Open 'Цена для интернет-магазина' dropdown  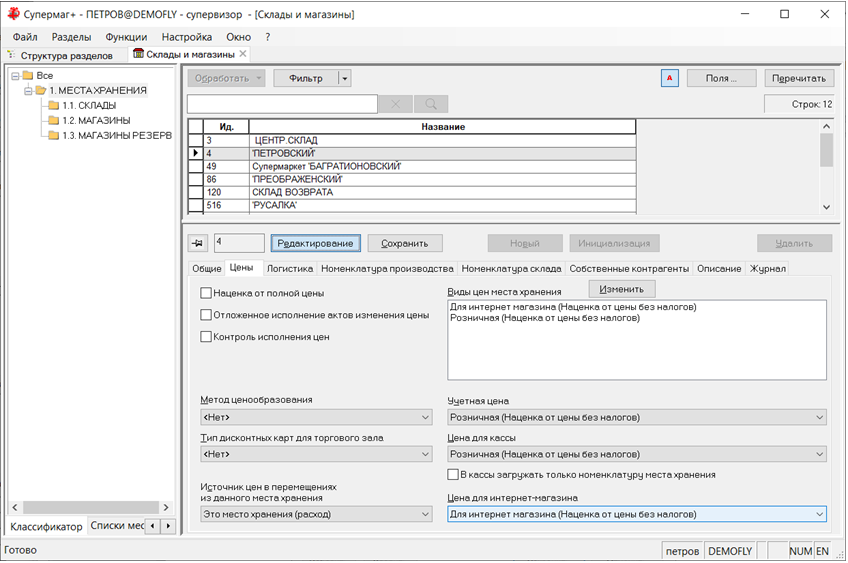tap(637, 514)
